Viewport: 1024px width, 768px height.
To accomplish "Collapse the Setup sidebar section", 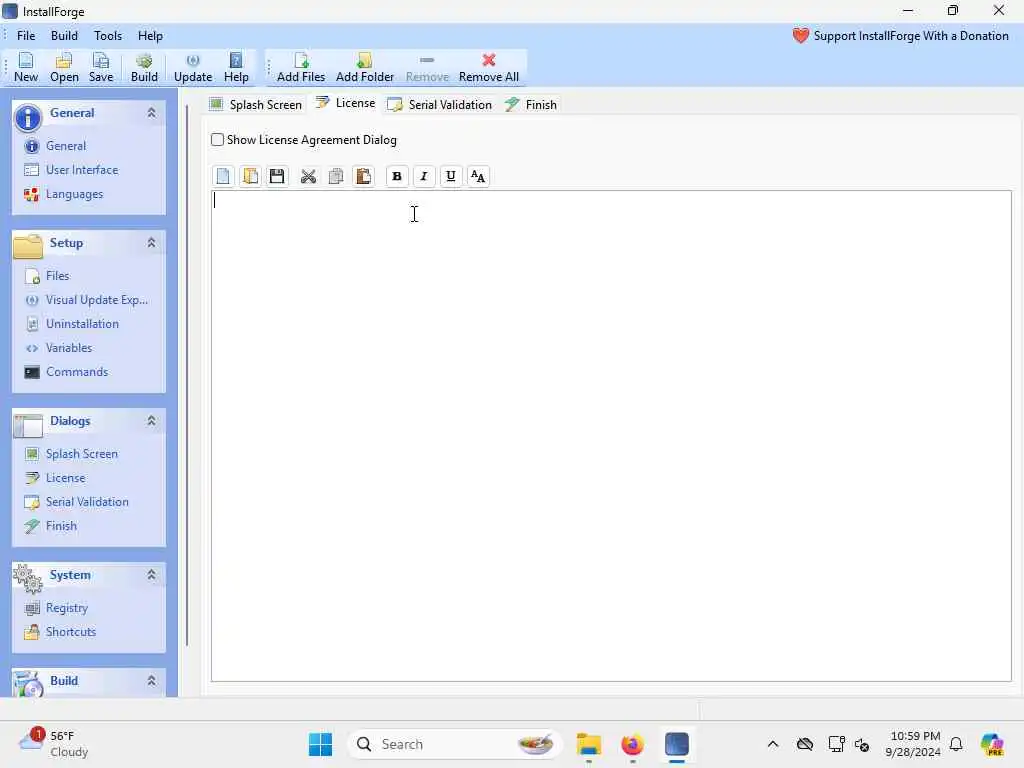I will pos(152,243).
